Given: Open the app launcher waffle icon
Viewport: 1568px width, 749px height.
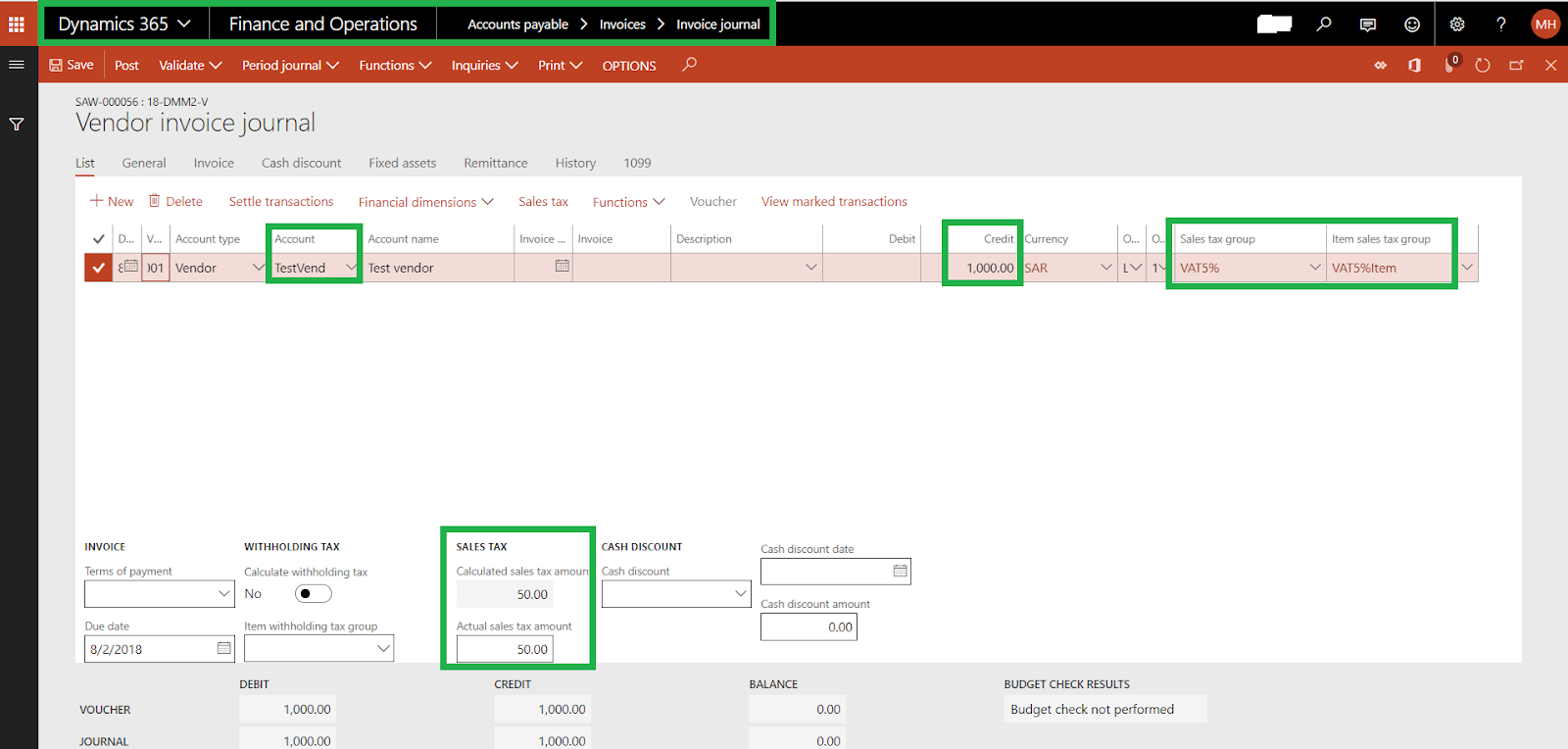Looking at the screenshot, I should 17,24.
